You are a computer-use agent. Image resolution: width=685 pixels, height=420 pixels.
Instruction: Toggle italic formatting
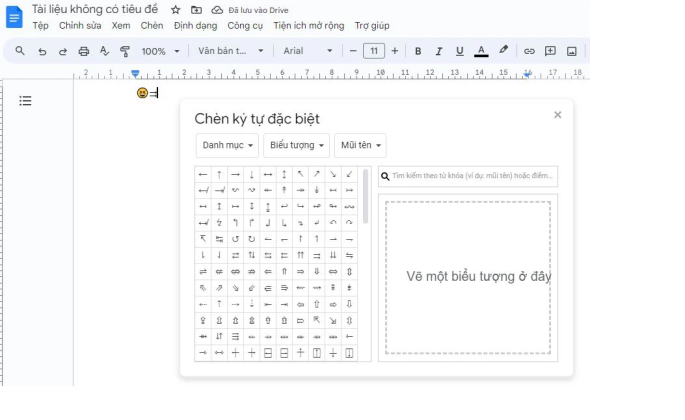439,51
